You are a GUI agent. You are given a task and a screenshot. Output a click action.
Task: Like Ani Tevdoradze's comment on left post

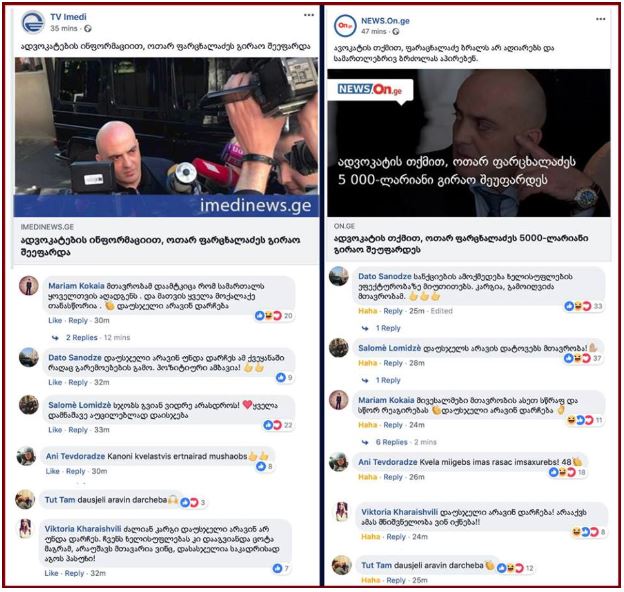pyautogui.click(x=53, y=471)
